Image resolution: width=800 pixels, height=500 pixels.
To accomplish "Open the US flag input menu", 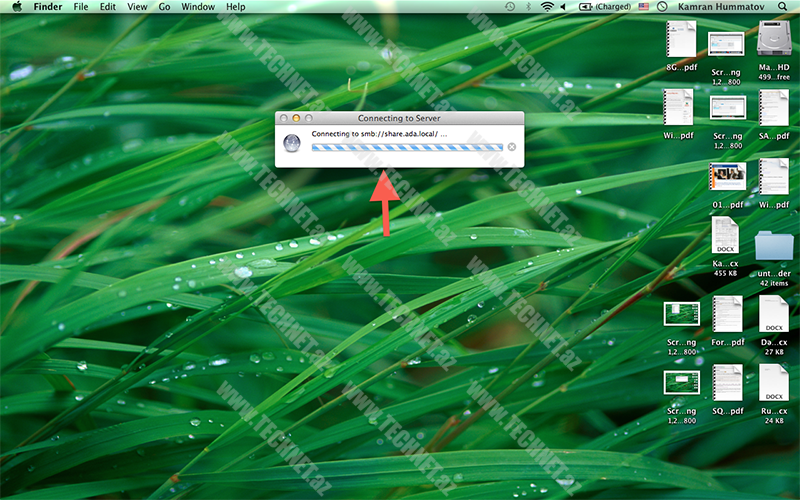I will tap(644, 7).
